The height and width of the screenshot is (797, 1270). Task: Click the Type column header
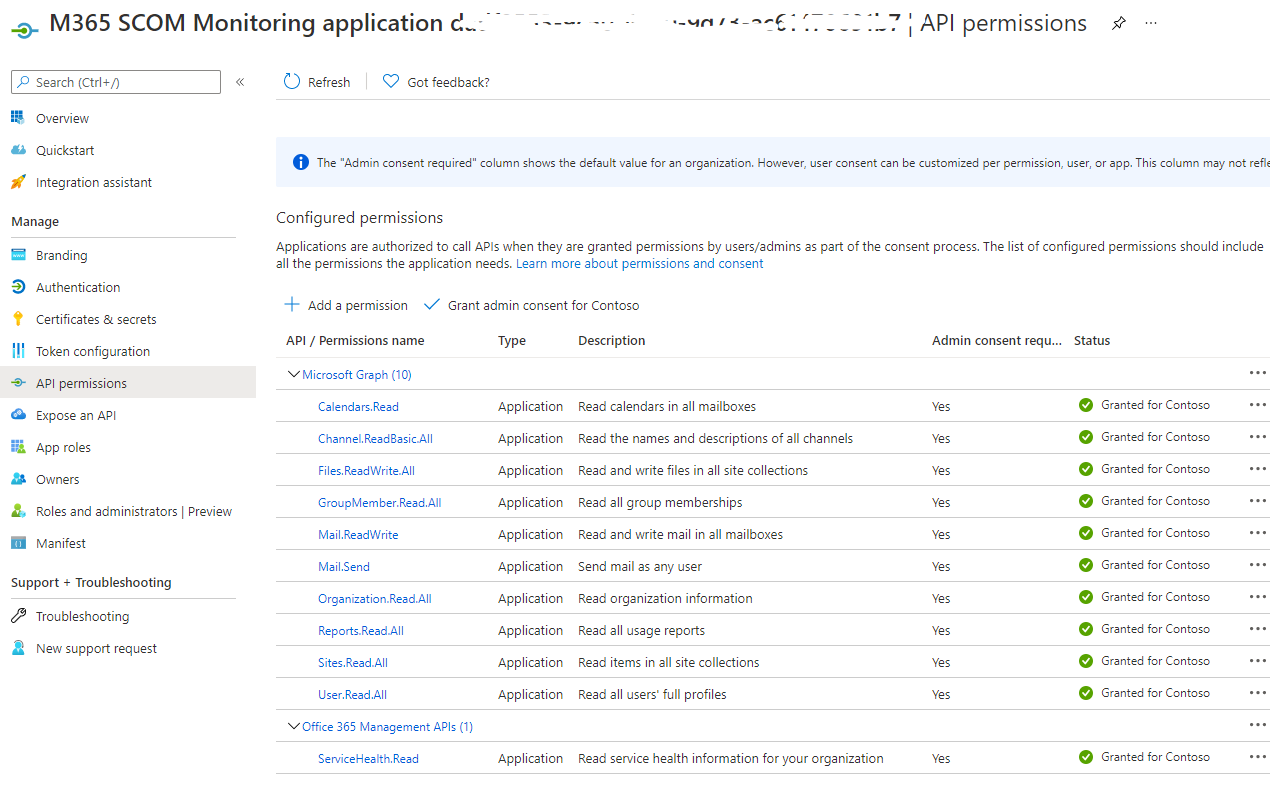(512, 341)
